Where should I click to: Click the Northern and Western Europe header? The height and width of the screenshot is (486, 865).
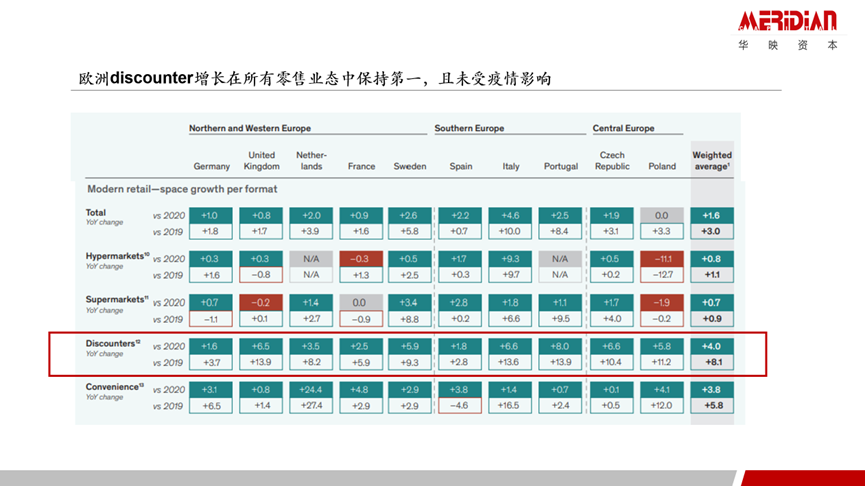pos(250,129)
